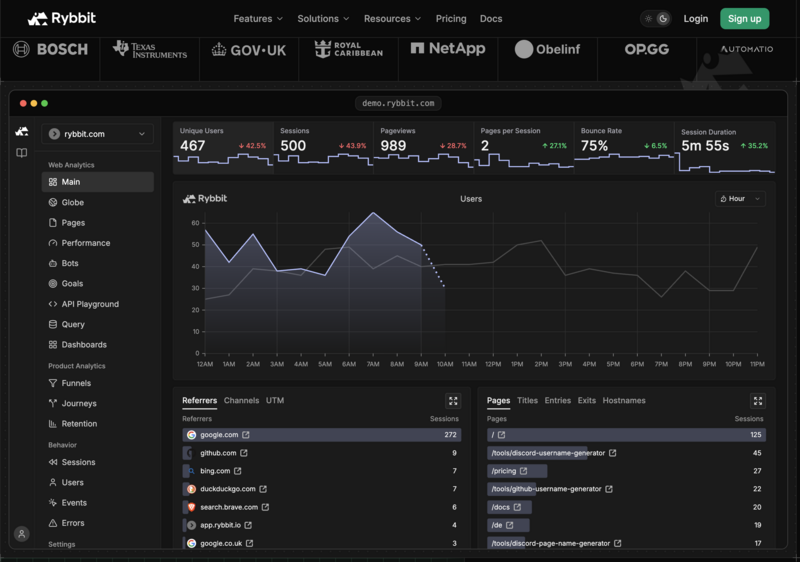This screenshot has height=562, width=800.
Task: Click the google.co.uk referrer row
Action: point(322,543)
